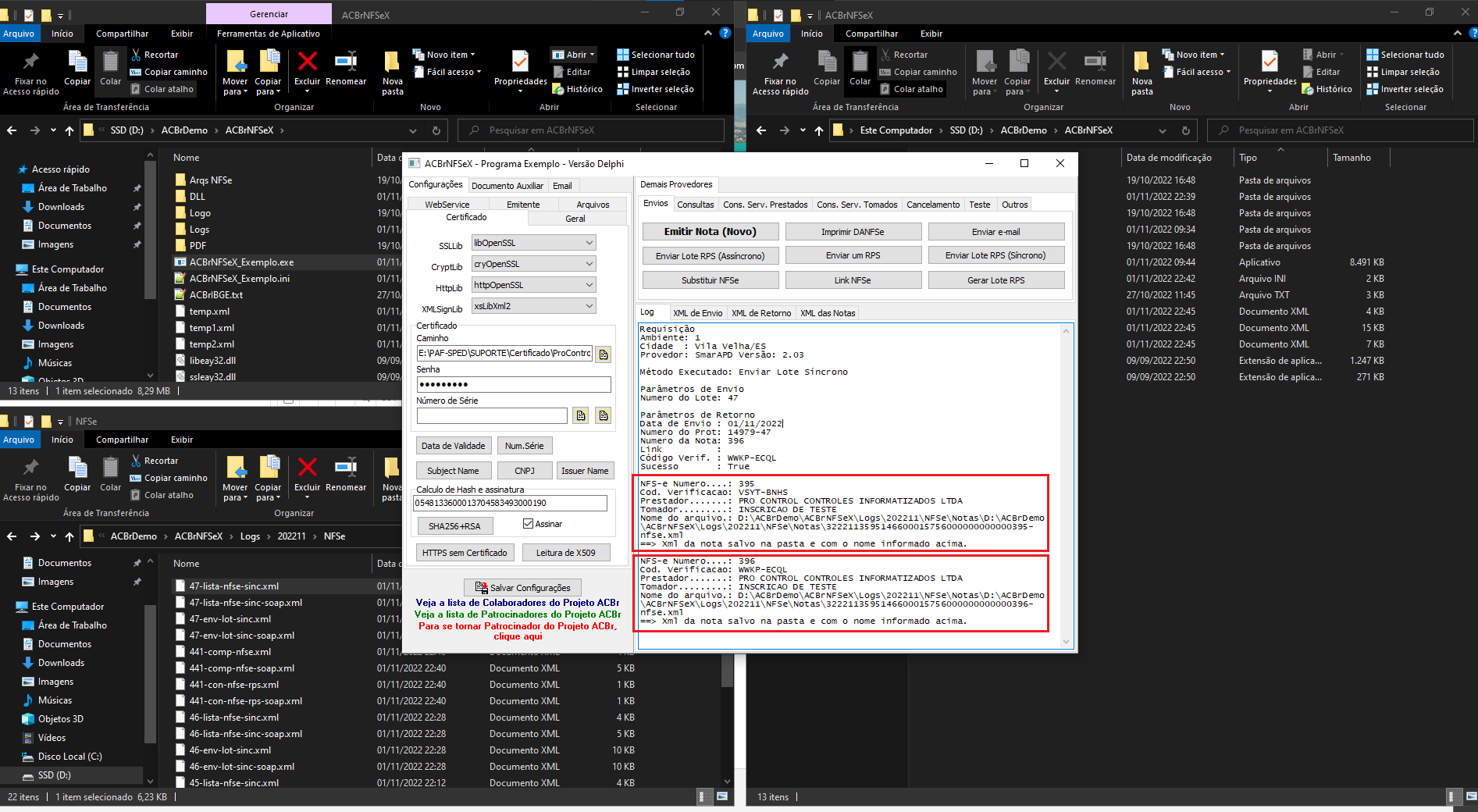Click refresh icon in top-left Explorer address bar
Viewport: 1478px width, 812px height.
pos(436,130)
